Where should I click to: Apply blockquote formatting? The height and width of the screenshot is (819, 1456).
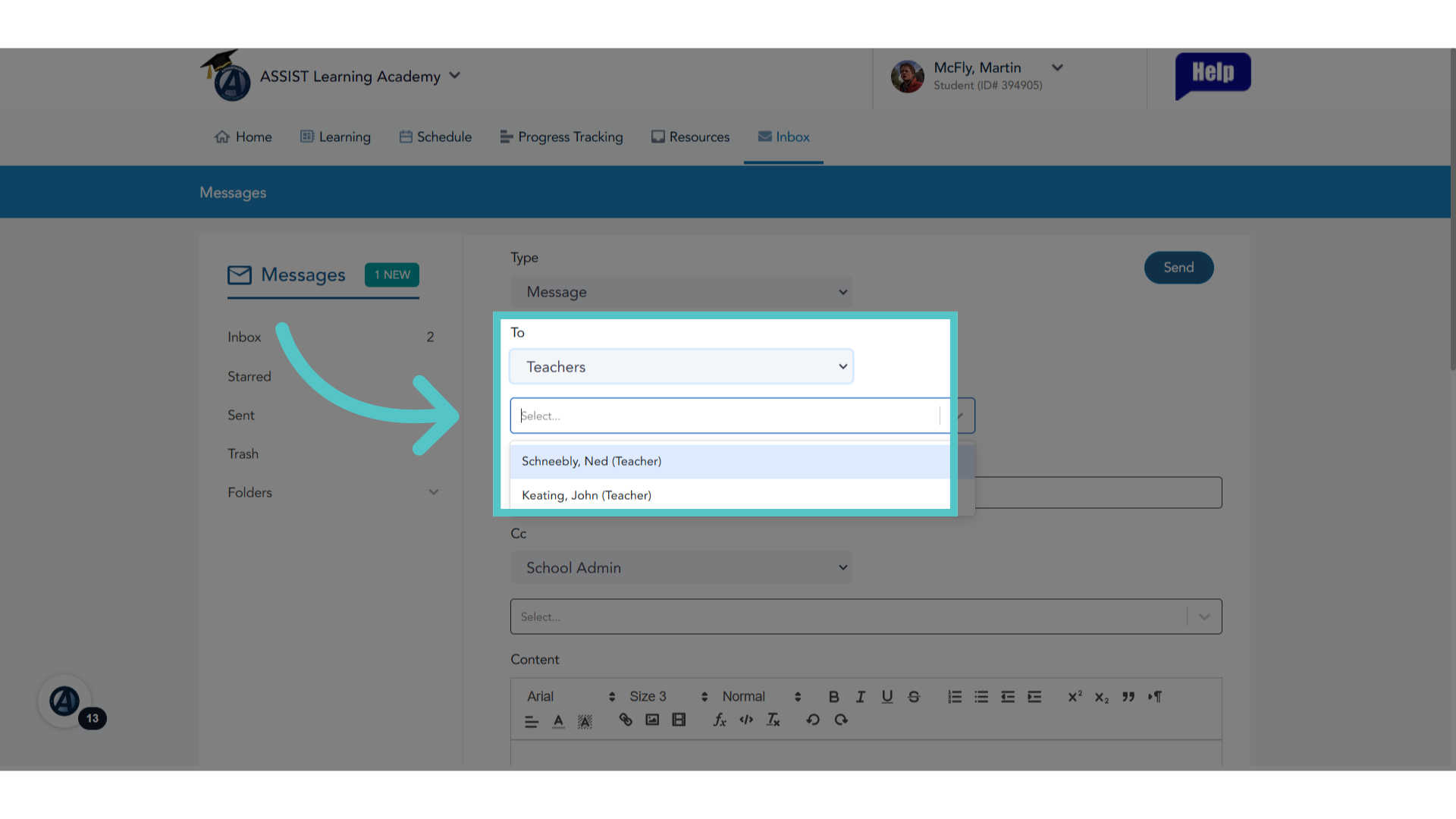[x=1128, y=696]
